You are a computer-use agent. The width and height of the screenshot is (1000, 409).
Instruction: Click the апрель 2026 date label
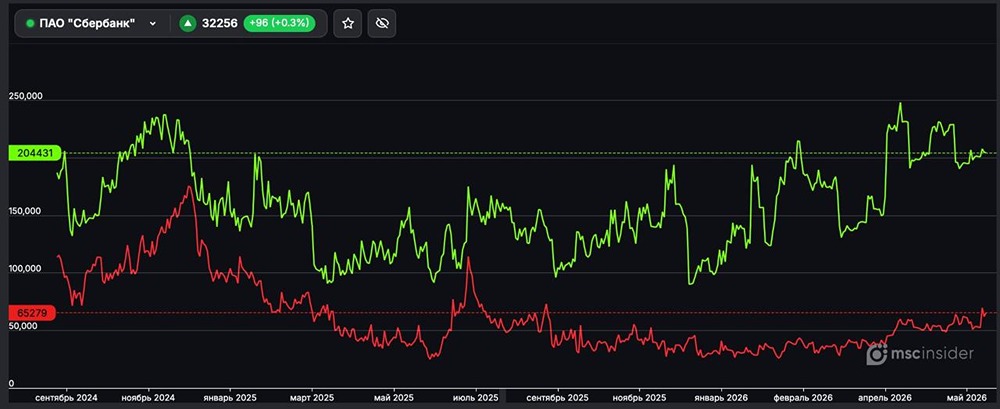click(885, 398)
